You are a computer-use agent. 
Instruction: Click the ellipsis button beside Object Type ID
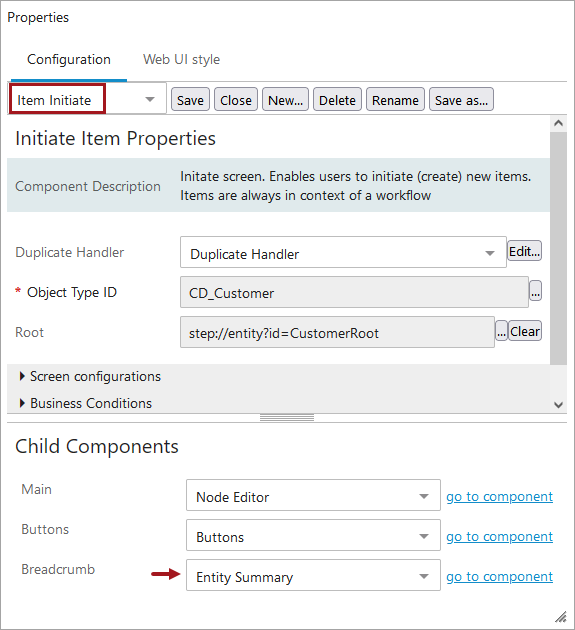click(x=535, y=291)
